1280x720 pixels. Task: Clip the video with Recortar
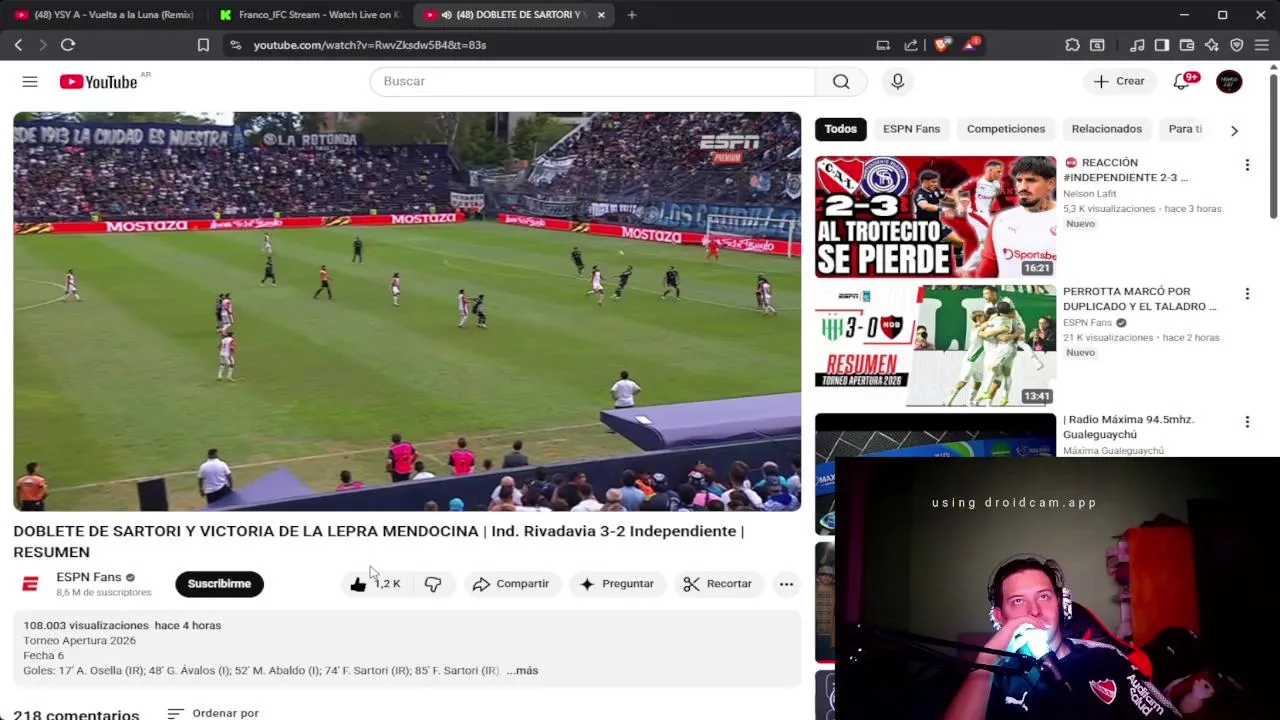pyautogui.click(x=717, y=584)
